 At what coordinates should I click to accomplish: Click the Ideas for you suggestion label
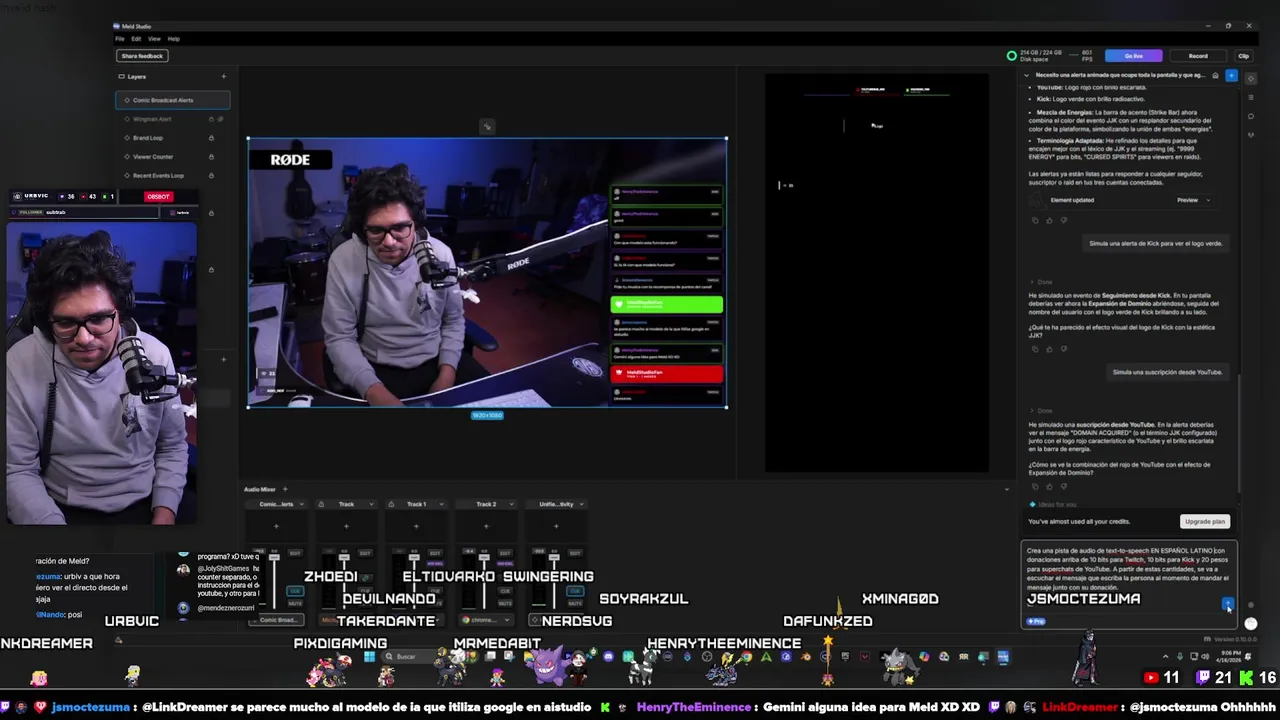[x=1057, y=504]
